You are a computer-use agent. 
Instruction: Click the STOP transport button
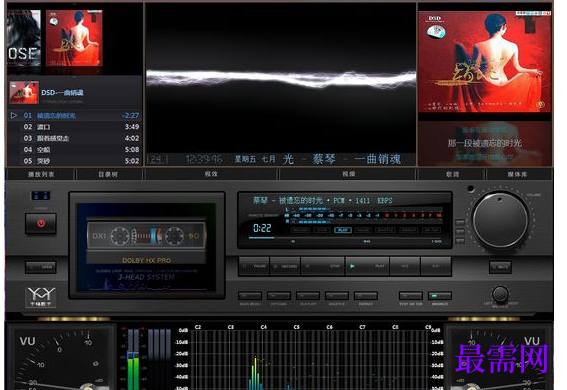pos(323,266)
